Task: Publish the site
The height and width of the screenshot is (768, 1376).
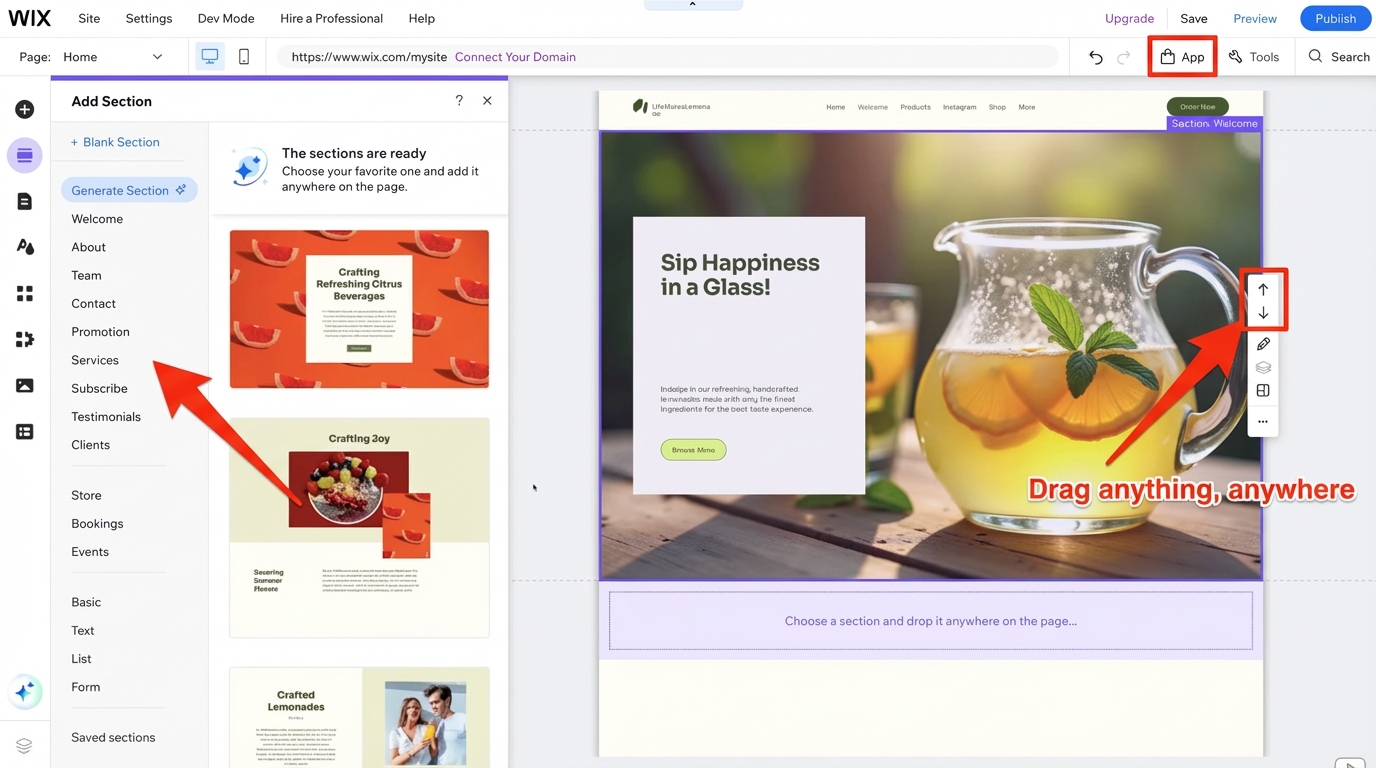Action: click(1335, 18)
